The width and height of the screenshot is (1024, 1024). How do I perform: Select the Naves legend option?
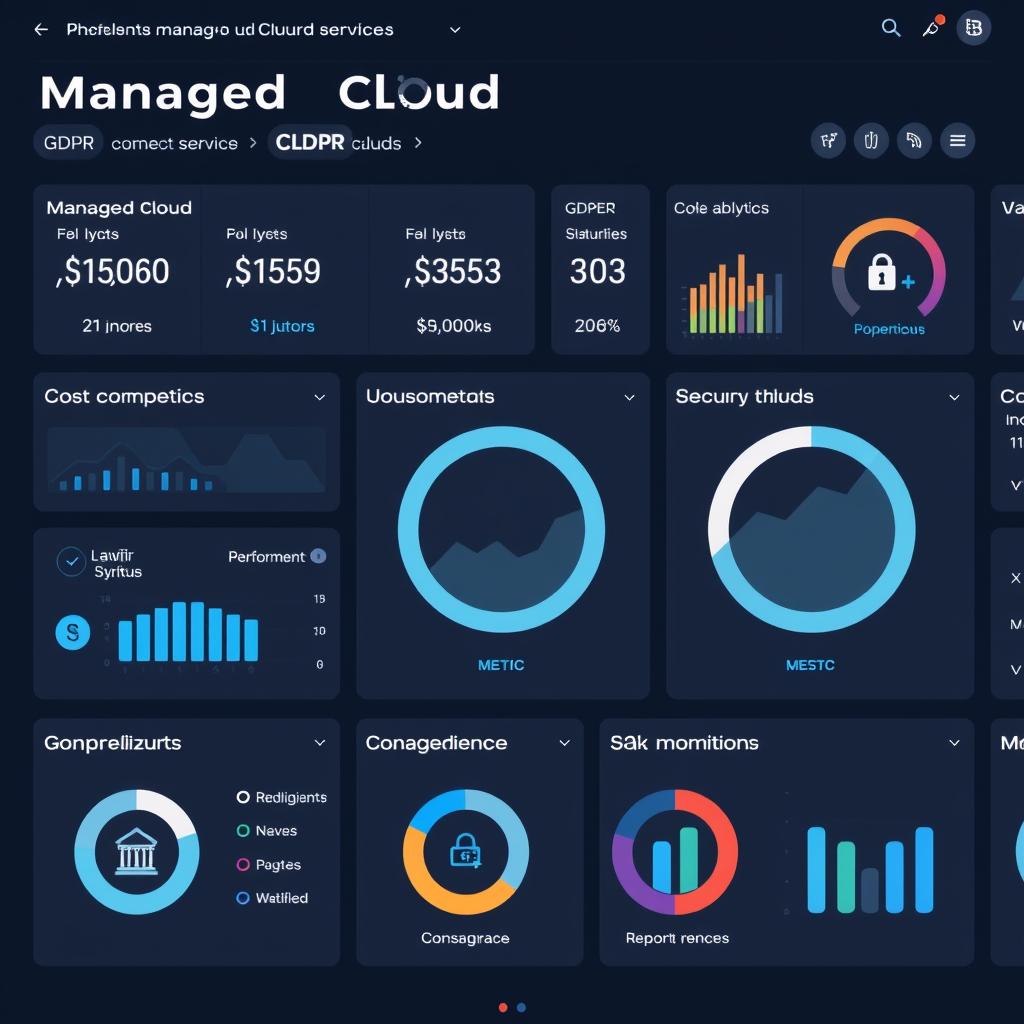(241, 830)
